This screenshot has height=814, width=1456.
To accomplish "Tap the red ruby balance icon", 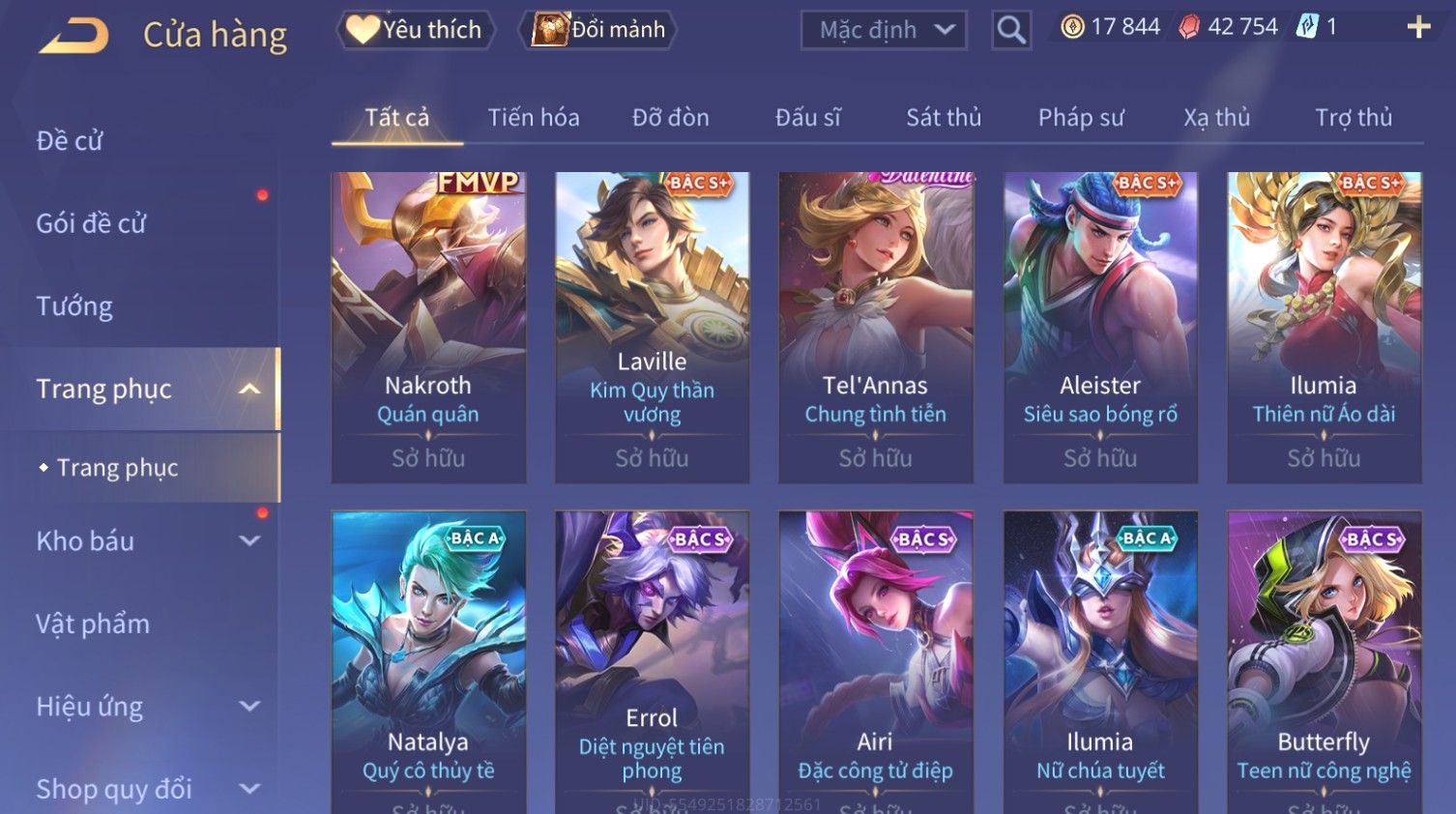I will click(x=1189, y=27).
